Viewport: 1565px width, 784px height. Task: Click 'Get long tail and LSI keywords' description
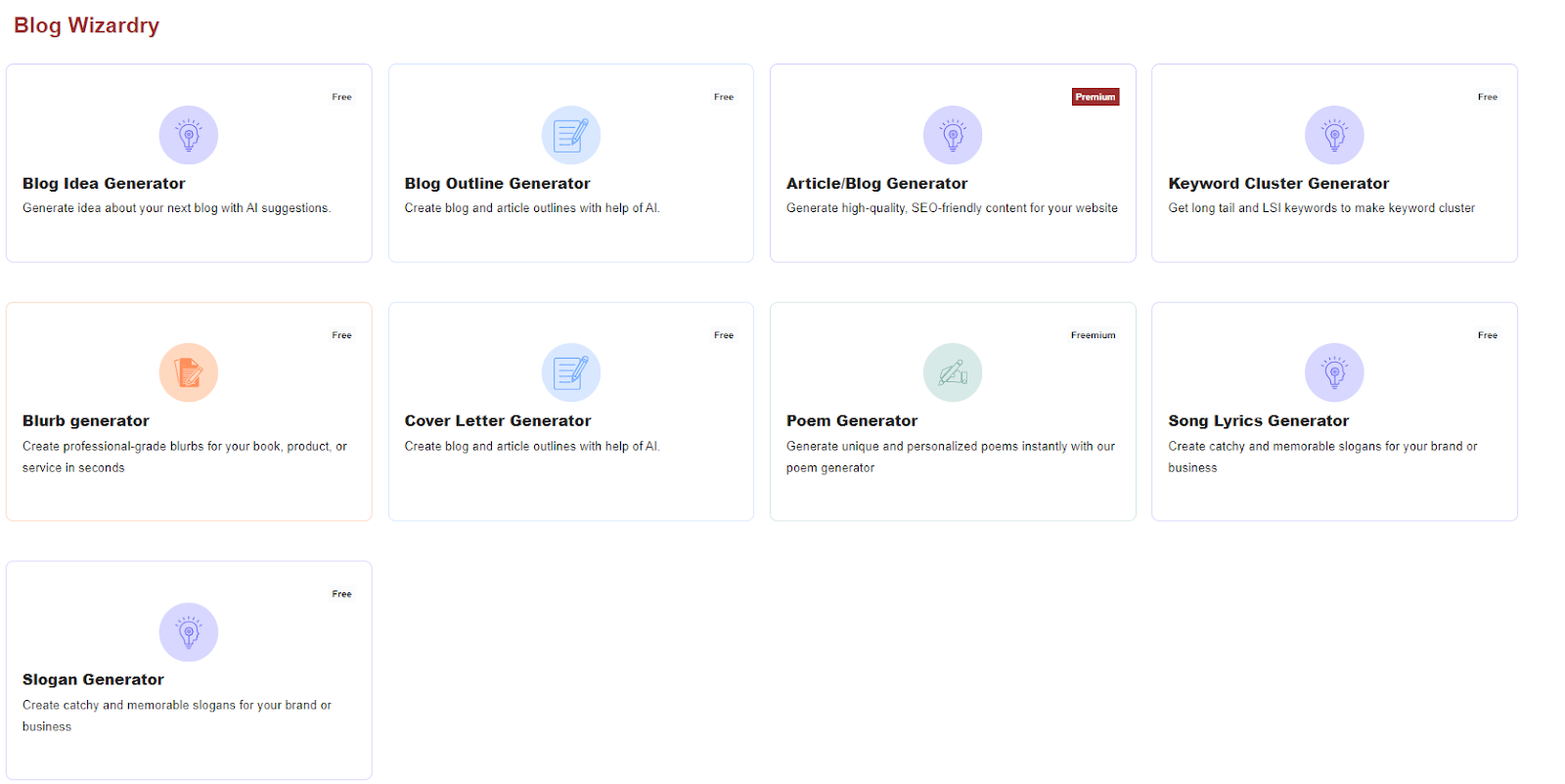click(x=1321, y=208)
